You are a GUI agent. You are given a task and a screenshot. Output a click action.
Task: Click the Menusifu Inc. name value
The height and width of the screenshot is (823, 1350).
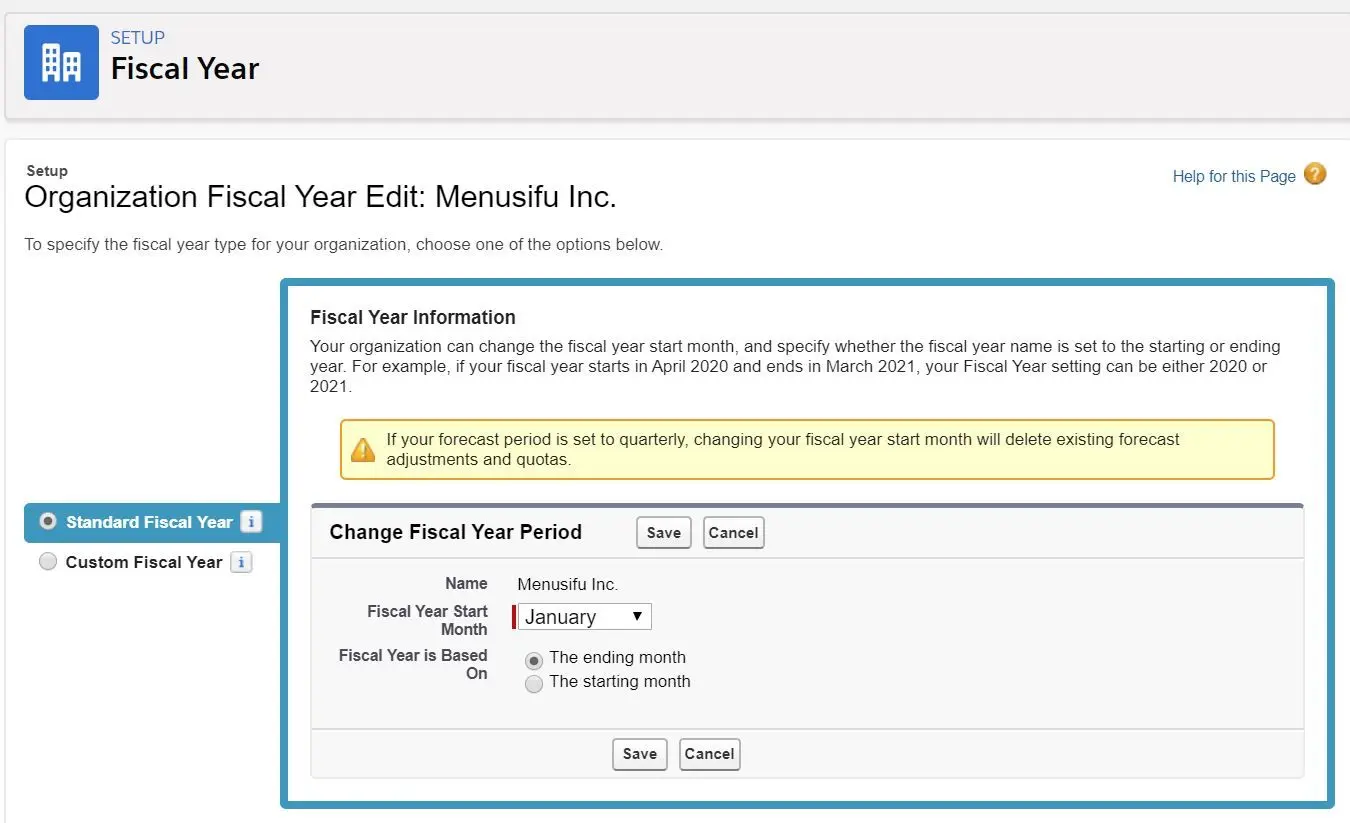[567, 584]
